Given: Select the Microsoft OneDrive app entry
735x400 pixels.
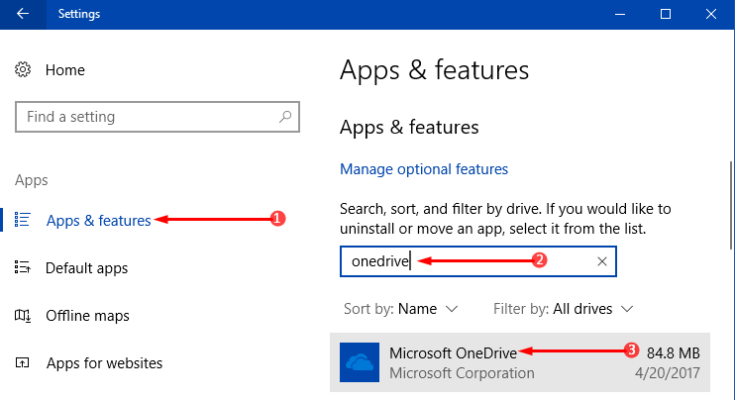Looking at the screenshot, I should [520, 362].
